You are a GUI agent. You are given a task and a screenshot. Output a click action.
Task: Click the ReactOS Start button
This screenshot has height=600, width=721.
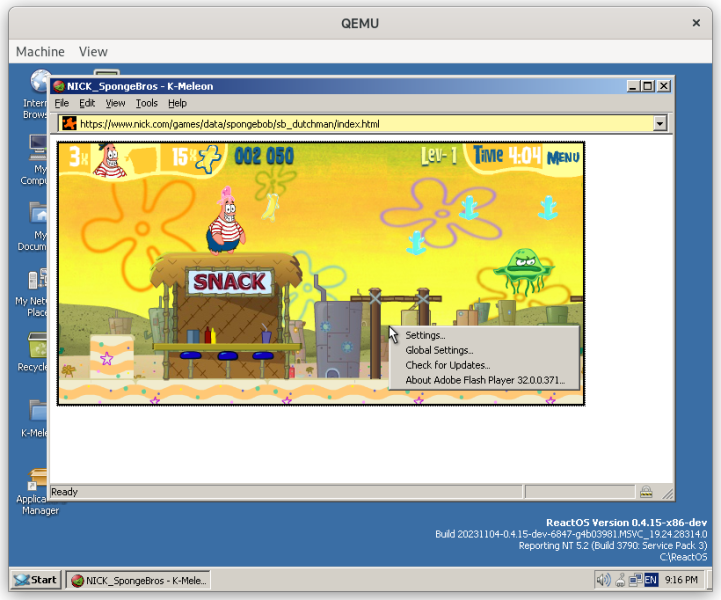(x=36, y=580)
